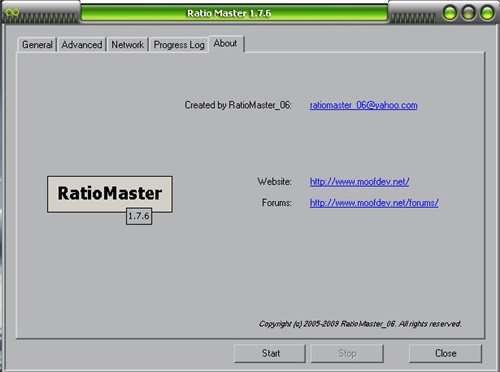500x372 pixels.
Task: Click the infinity app icon in title bar
Action: 12,13
